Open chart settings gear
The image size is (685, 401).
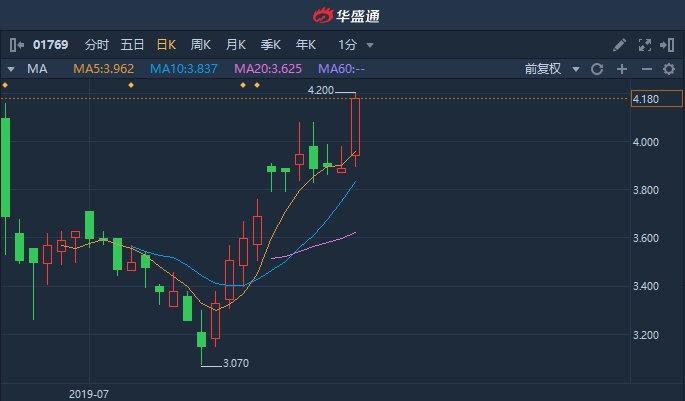coord(668,69)
